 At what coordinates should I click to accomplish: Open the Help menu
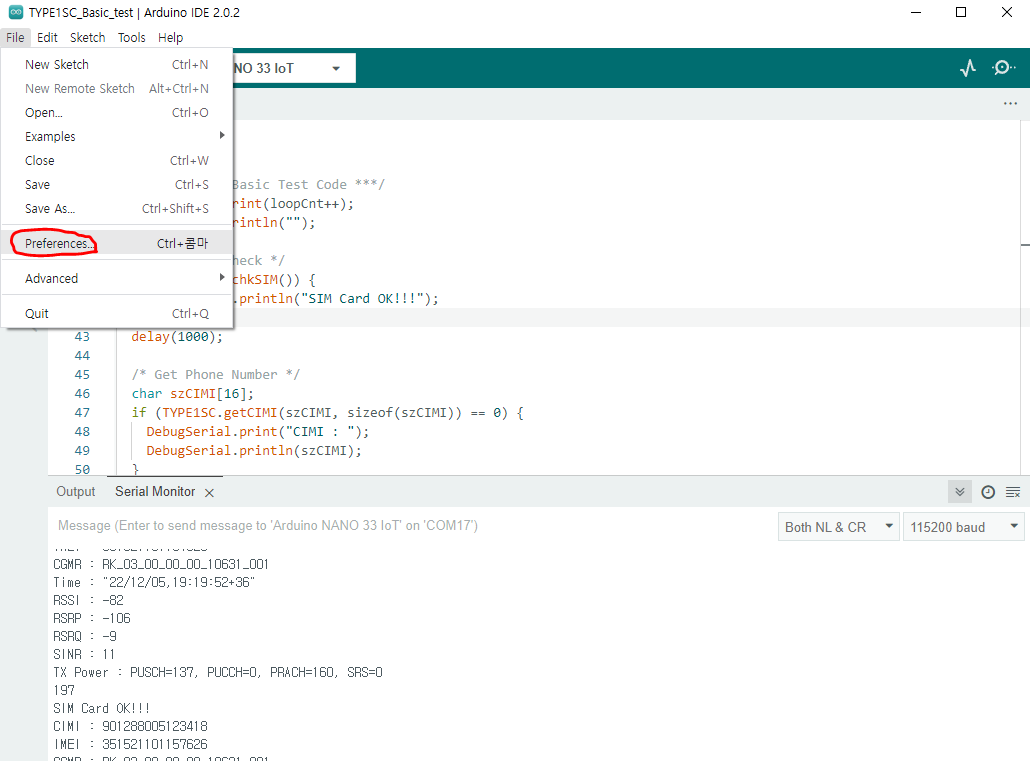click(170, 37)
